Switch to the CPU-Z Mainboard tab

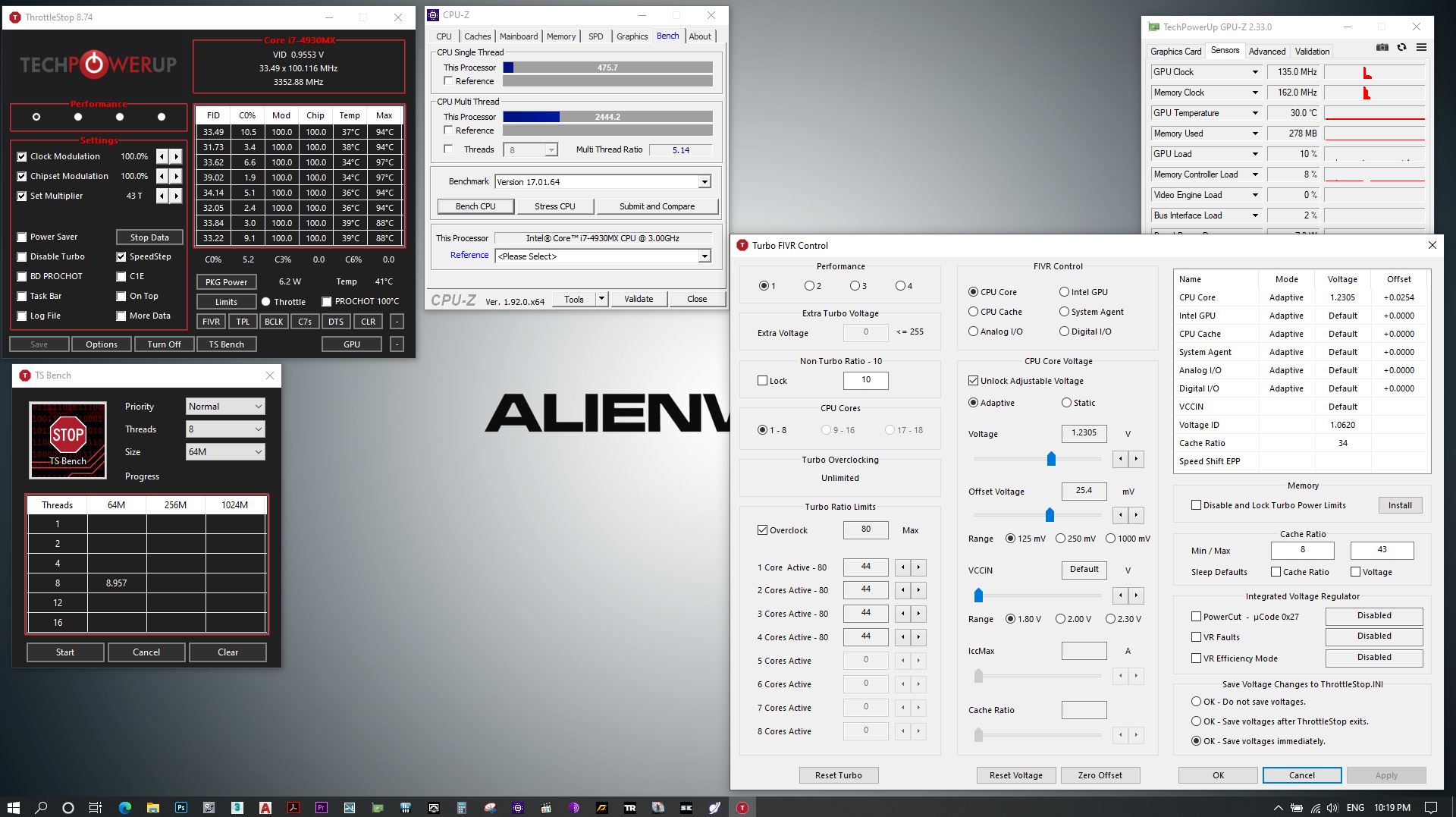click(x=519, y=36)
